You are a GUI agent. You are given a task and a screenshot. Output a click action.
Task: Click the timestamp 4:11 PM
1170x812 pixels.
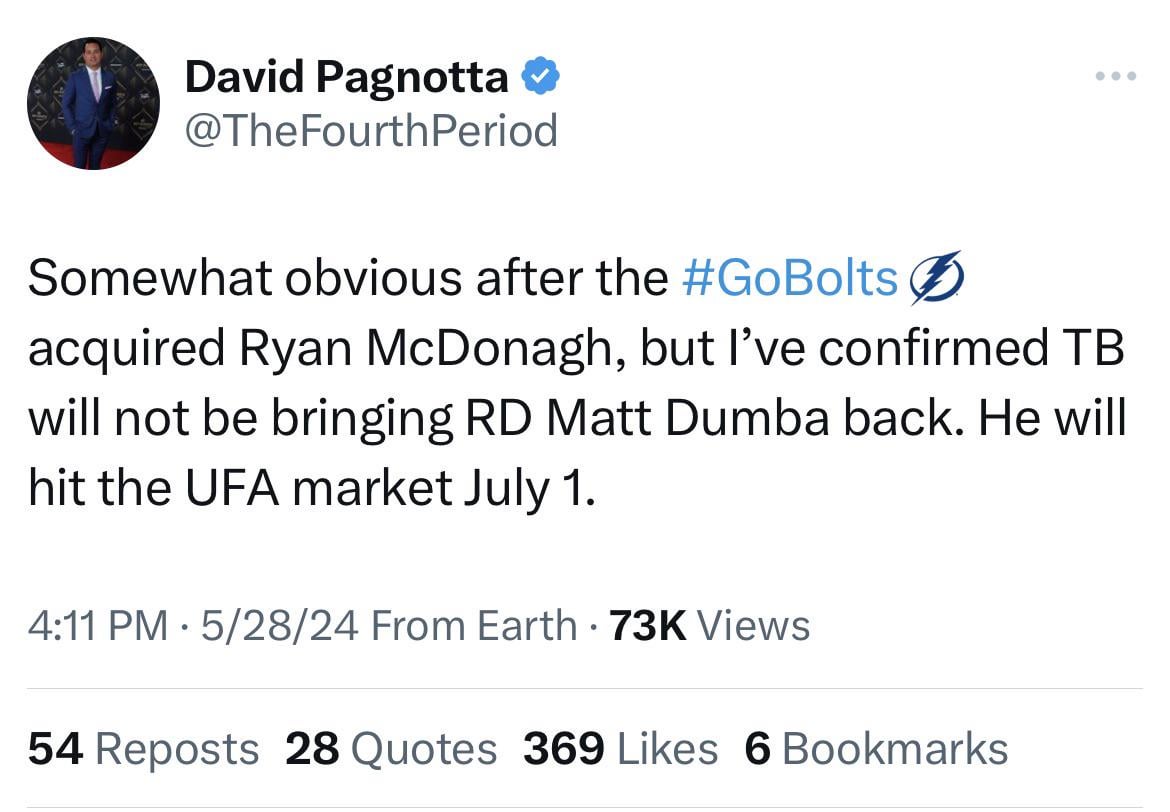pos(97,625)
